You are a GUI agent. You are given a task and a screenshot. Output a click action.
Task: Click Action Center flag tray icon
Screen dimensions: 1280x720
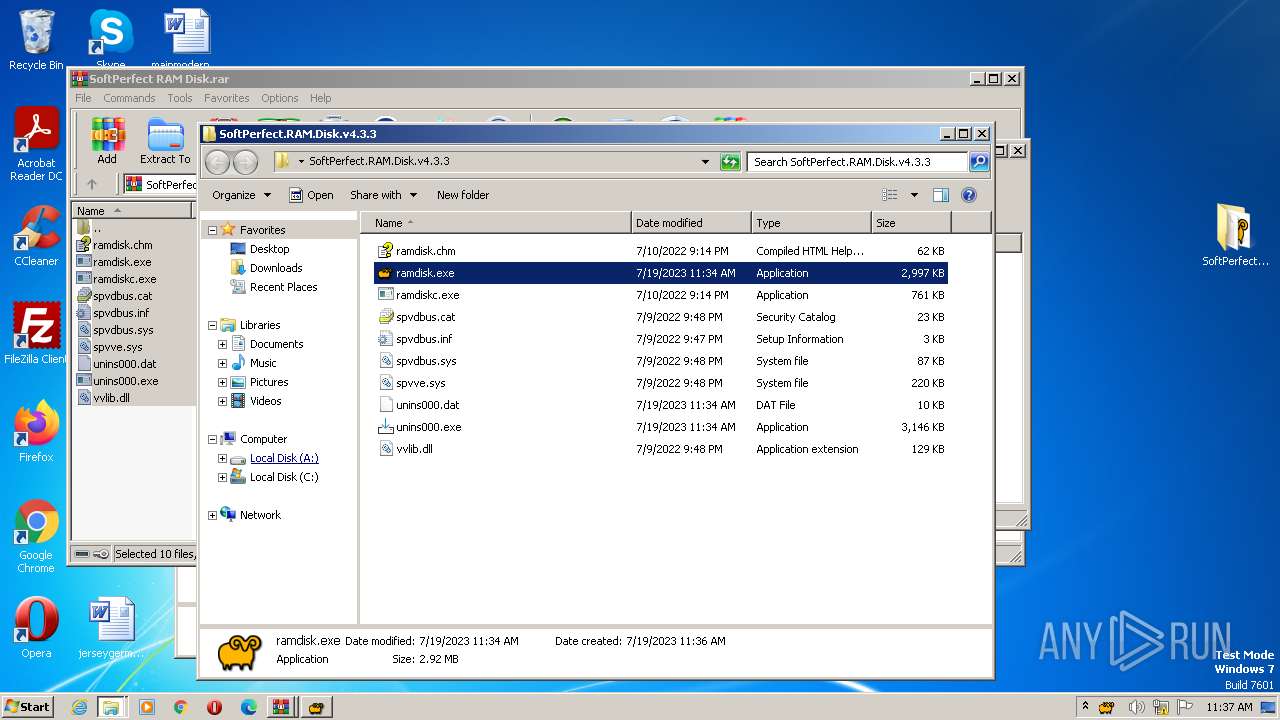tap(1185, 707)
